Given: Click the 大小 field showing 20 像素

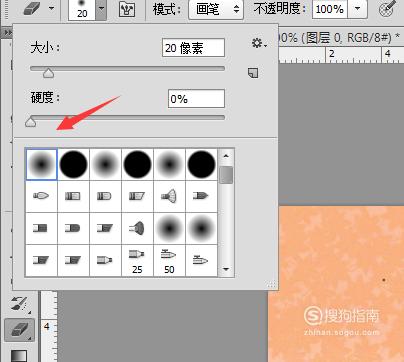Looking at the screenshot, I should [193, 48].
